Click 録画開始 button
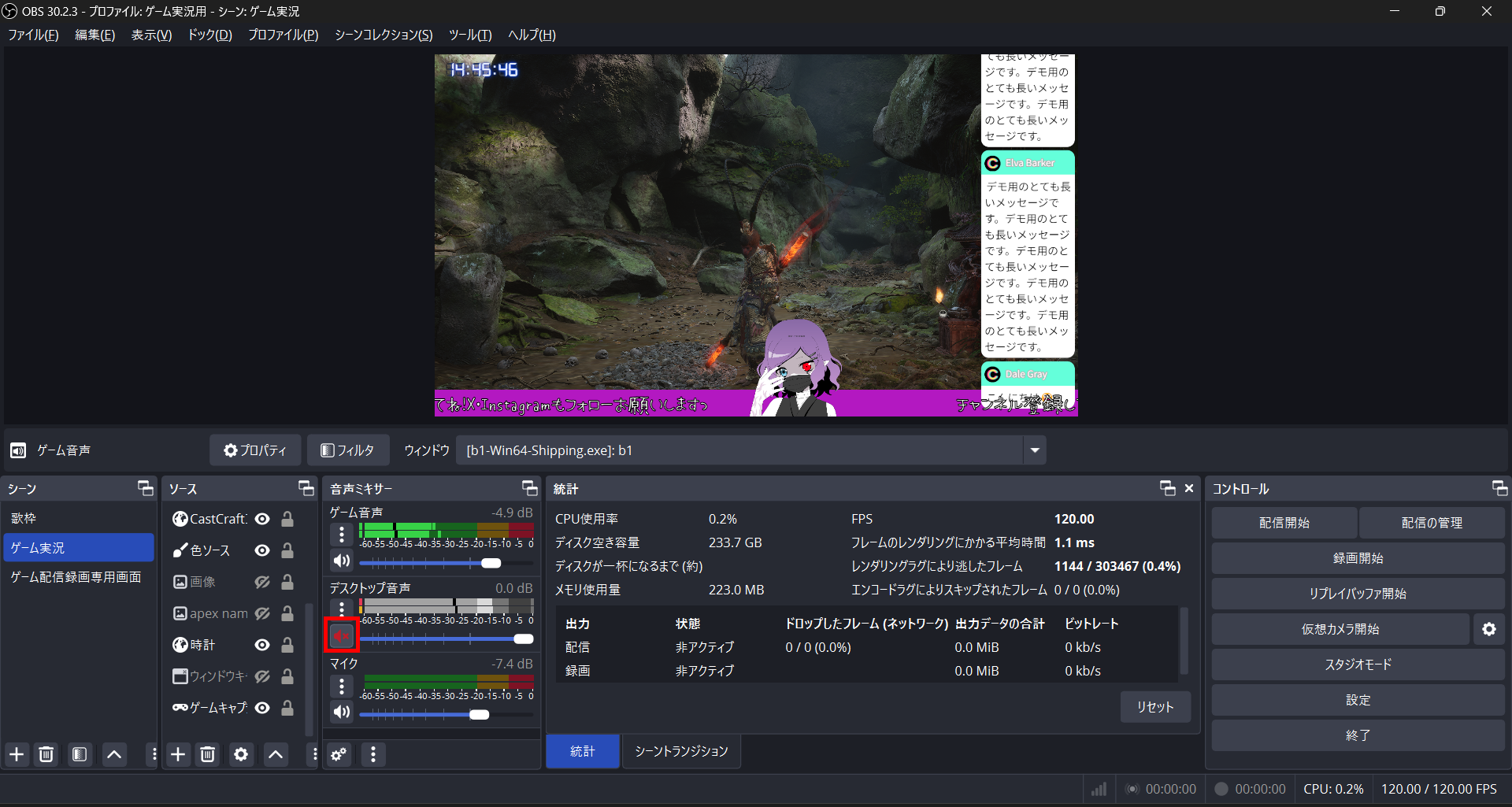Viewport: 1512px width, 807px height. click(x=1358, y=558)
